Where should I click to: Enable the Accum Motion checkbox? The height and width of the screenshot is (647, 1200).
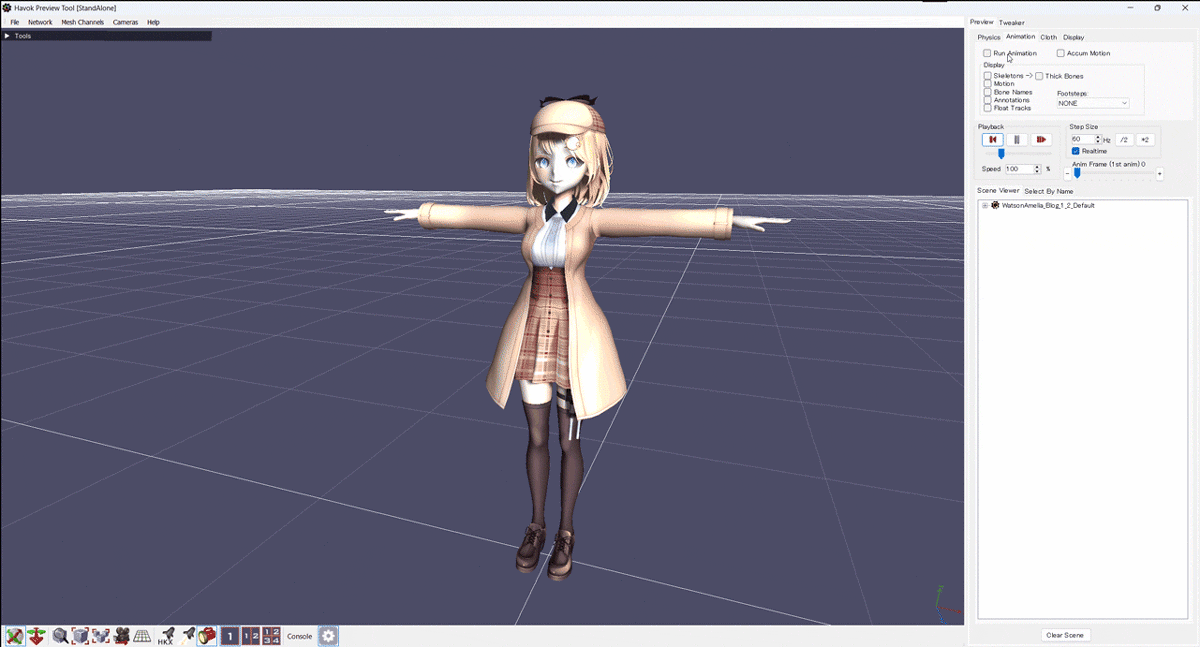coord(1060,53)
